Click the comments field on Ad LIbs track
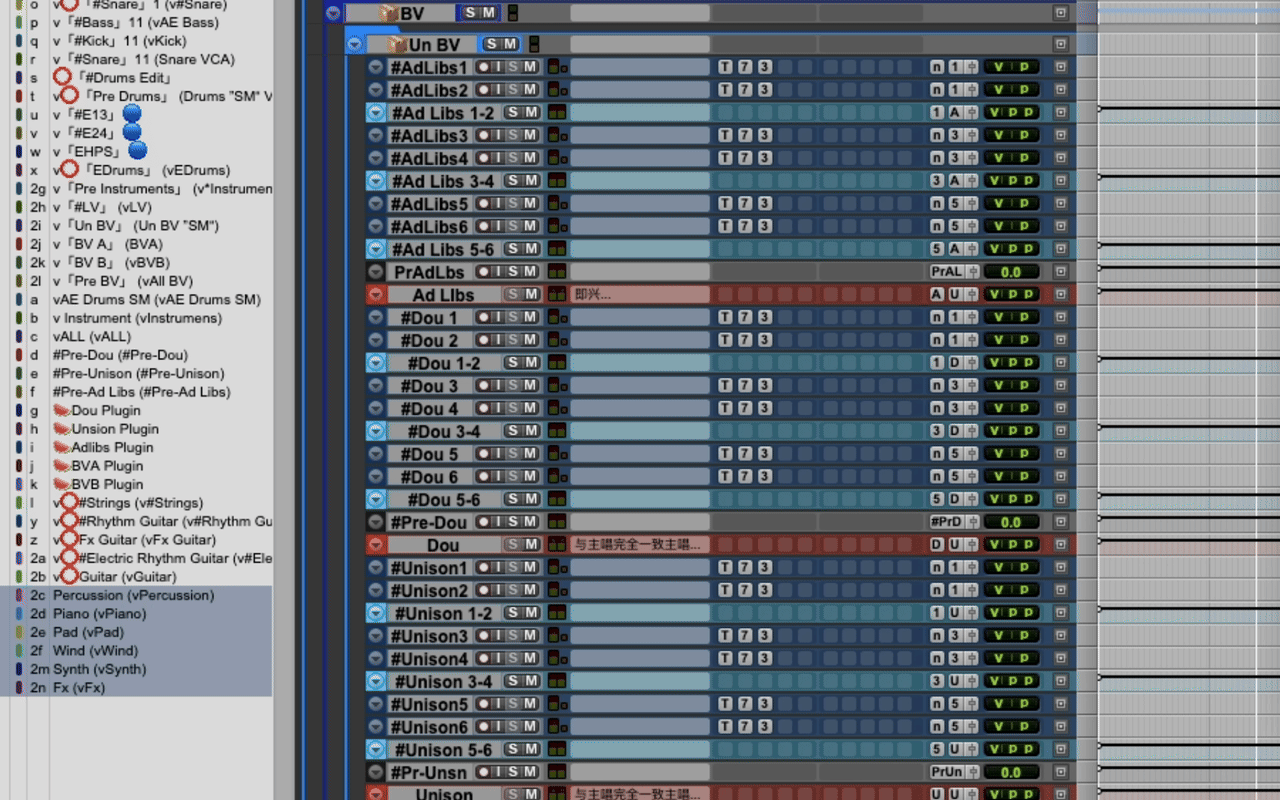Image resolution: width=1280 pixels, height=800 pixels. (x=640, y=295)
